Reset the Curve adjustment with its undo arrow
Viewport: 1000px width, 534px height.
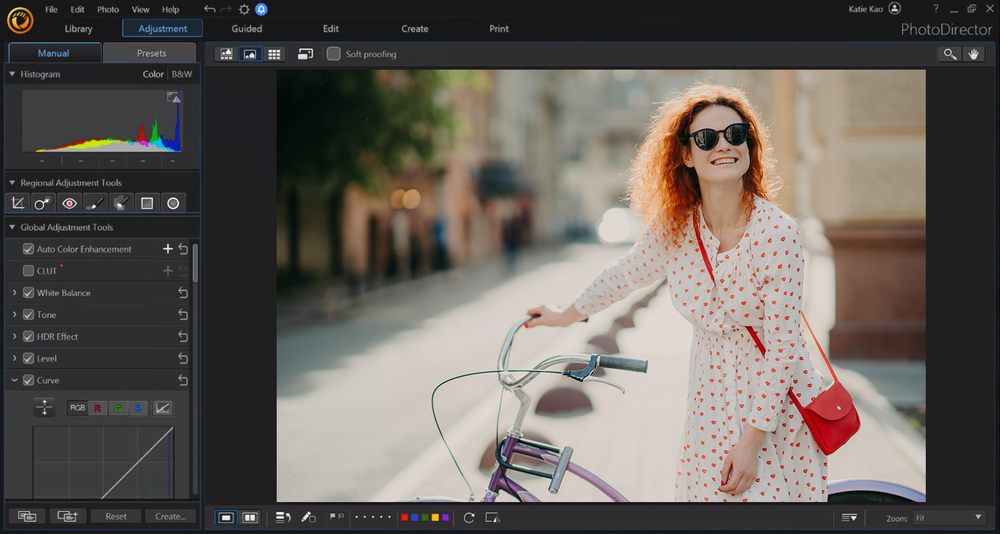[x=183, y=380]
